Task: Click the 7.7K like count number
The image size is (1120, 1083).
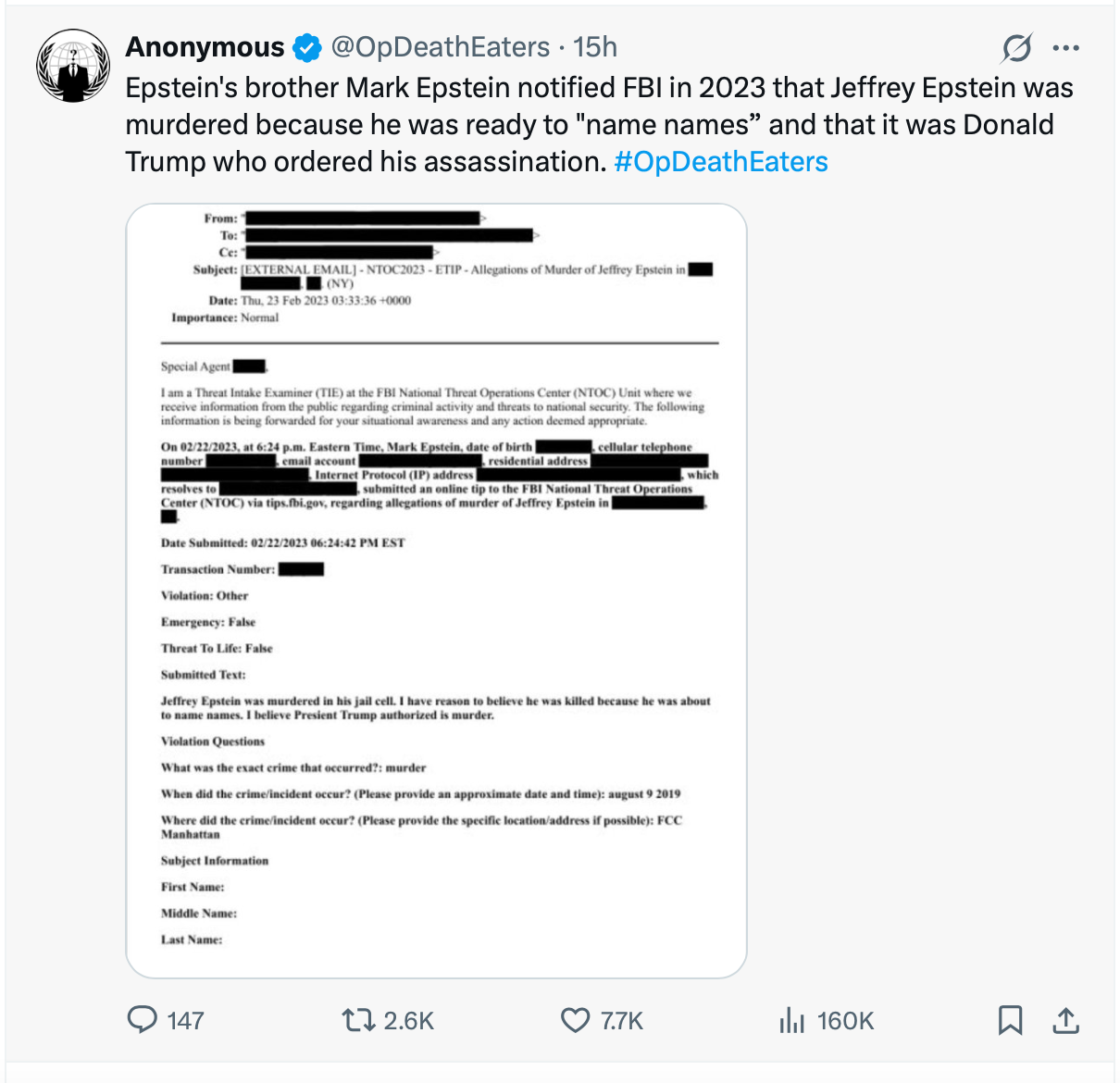Action: [622, 1020]
